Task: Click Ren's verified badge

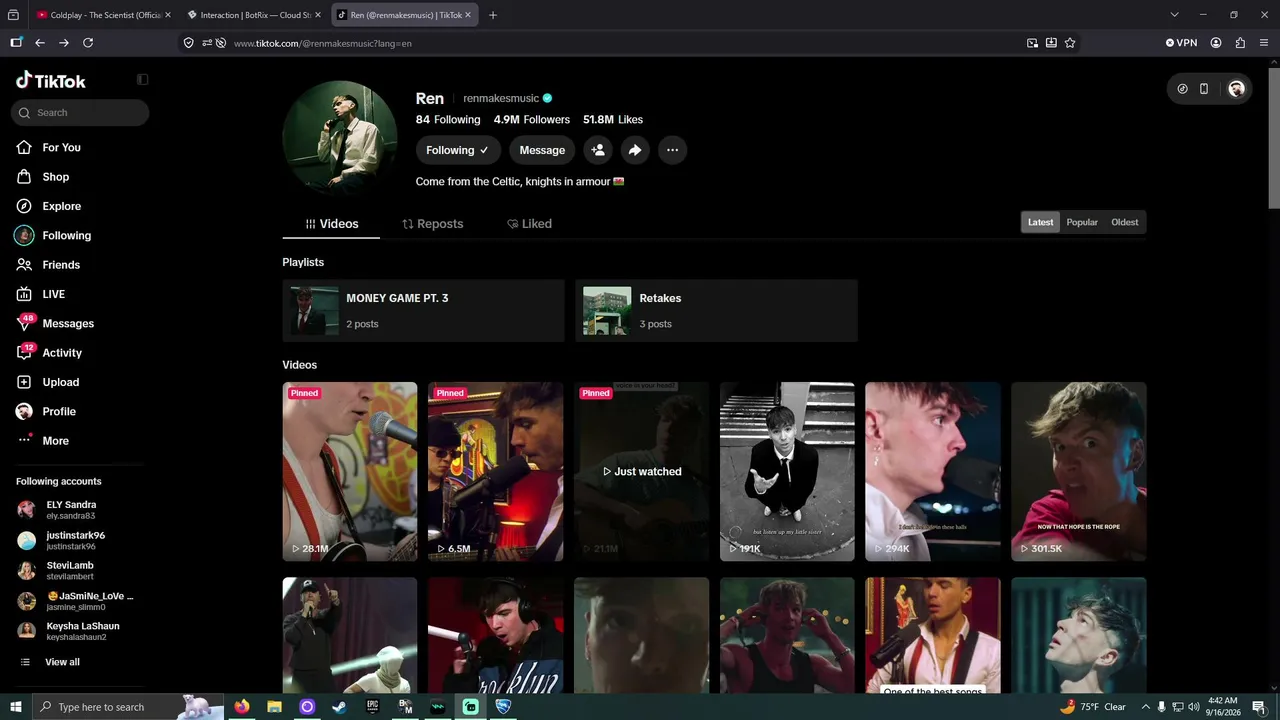Action: (x=547, y=98)
